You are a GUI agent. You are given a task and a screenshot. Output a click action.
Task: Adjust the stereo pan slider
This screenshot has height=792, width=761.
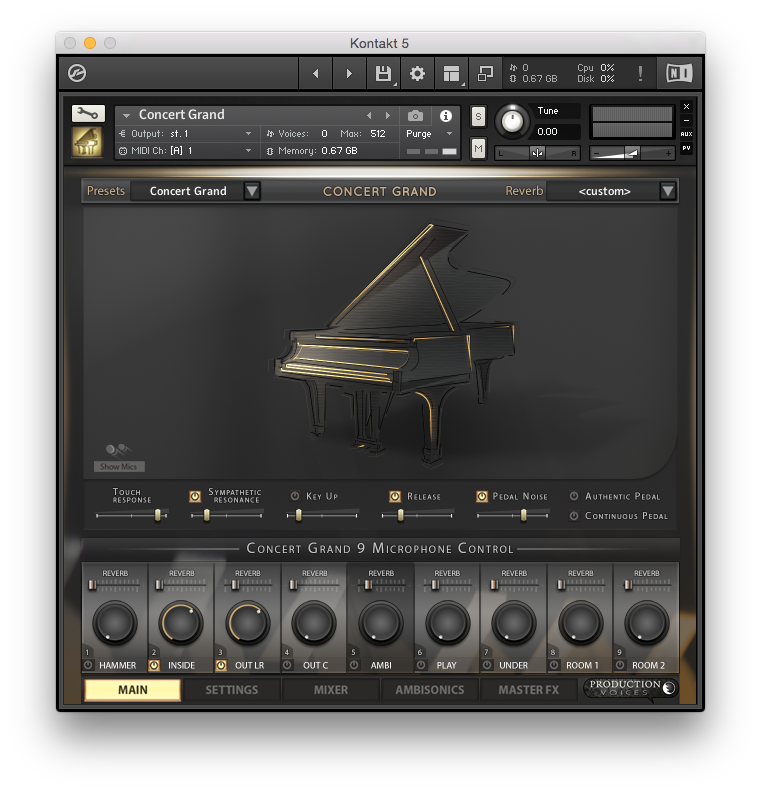pos(537,153)
